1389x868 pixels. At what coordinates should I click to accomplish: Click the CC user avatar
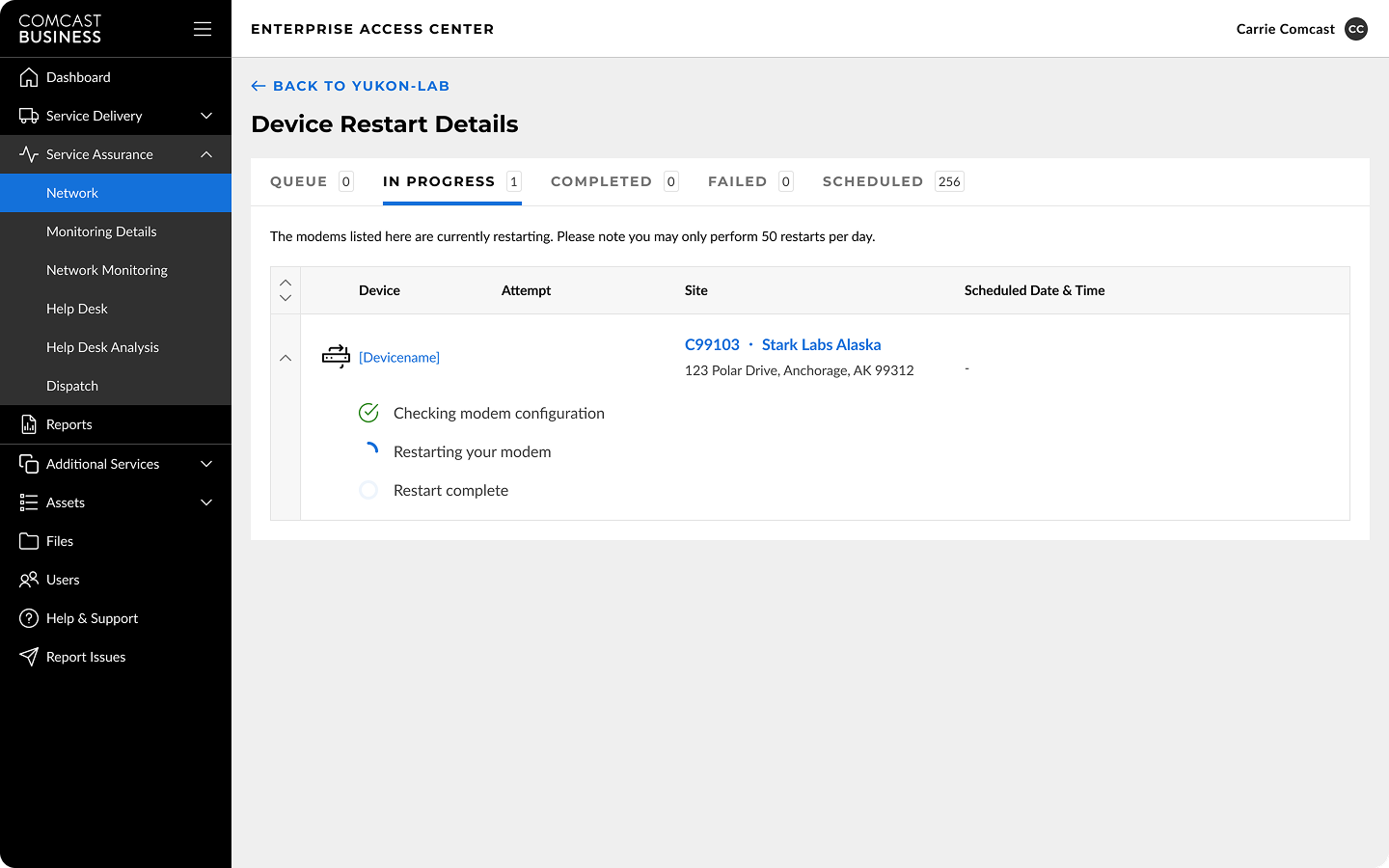tap(1356, 29)
